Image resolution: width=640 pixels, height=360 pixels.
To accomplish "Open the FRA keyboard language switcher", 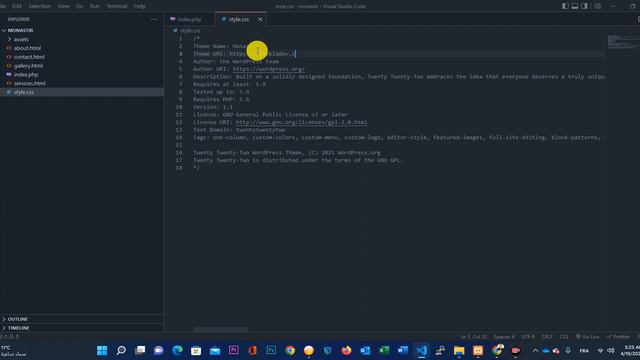I will [x=584, y=351].
